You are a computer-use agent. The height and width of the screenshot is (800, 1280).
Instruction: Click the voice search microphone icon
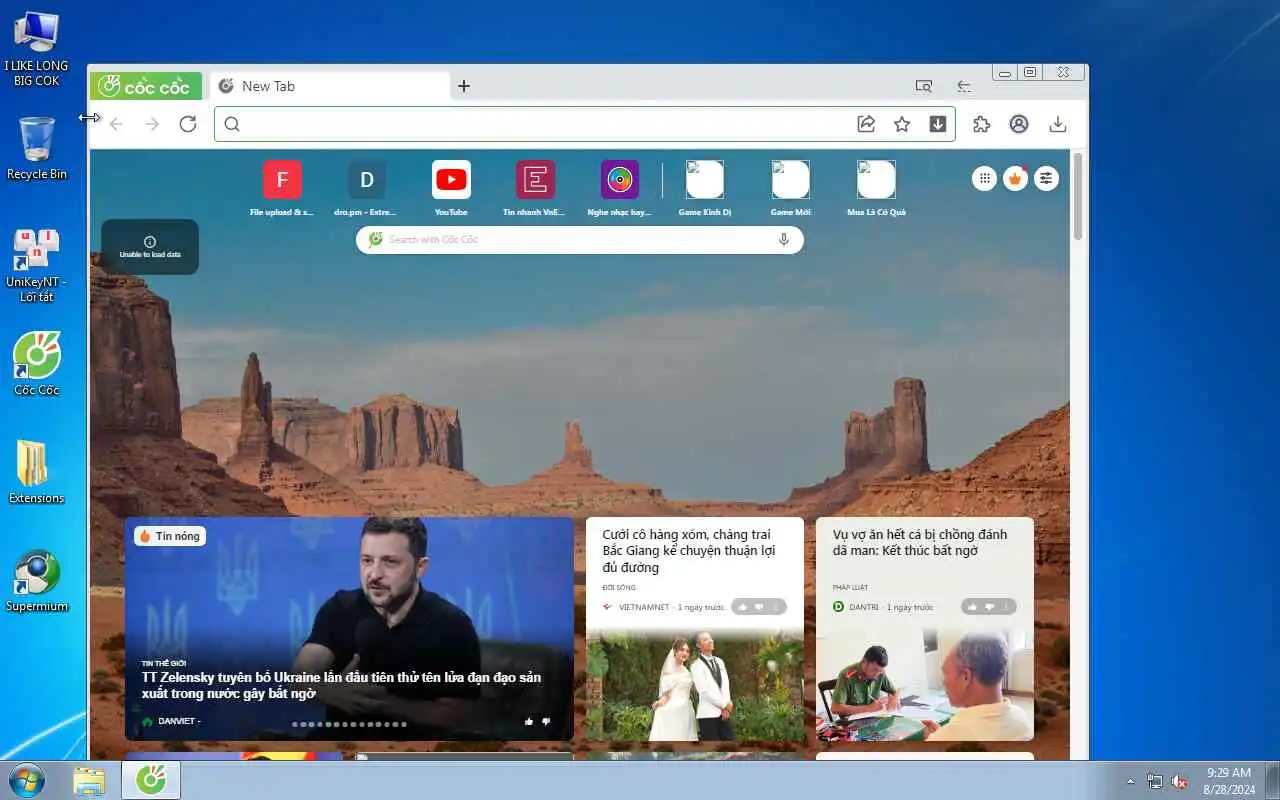tap(784, 240)
